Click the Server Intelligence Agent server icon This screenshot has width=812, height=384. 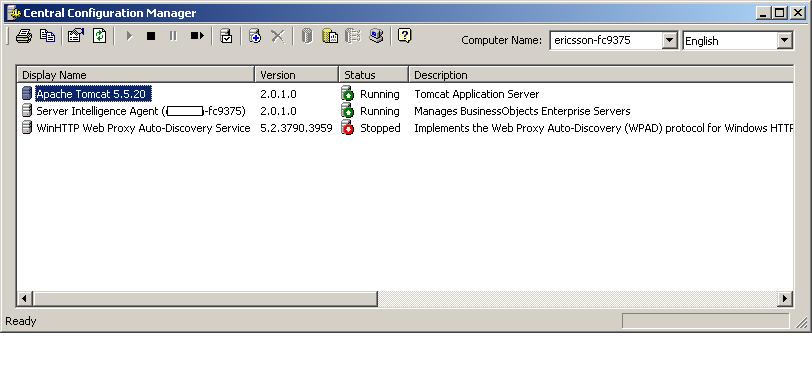click(27, 110)
